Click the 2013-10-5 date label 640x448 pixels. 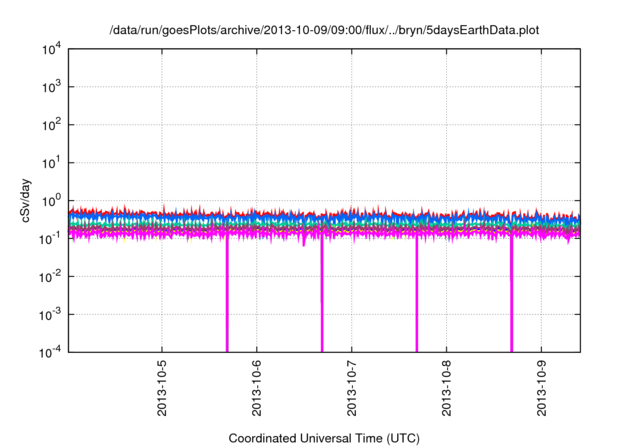coord(162,388)
